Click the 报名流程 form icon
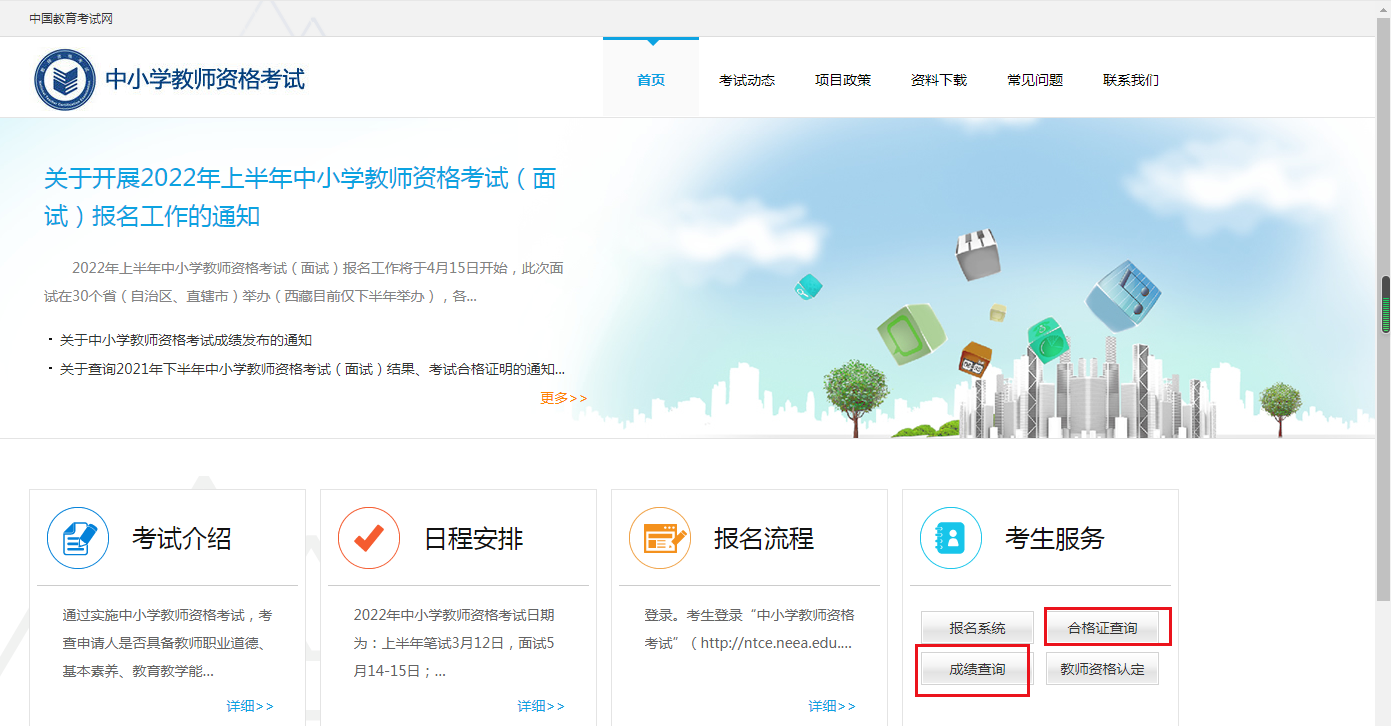Image resolution: width=1391 pixels, height=726 pixels. pyautogui.click(x=660, y=538)
